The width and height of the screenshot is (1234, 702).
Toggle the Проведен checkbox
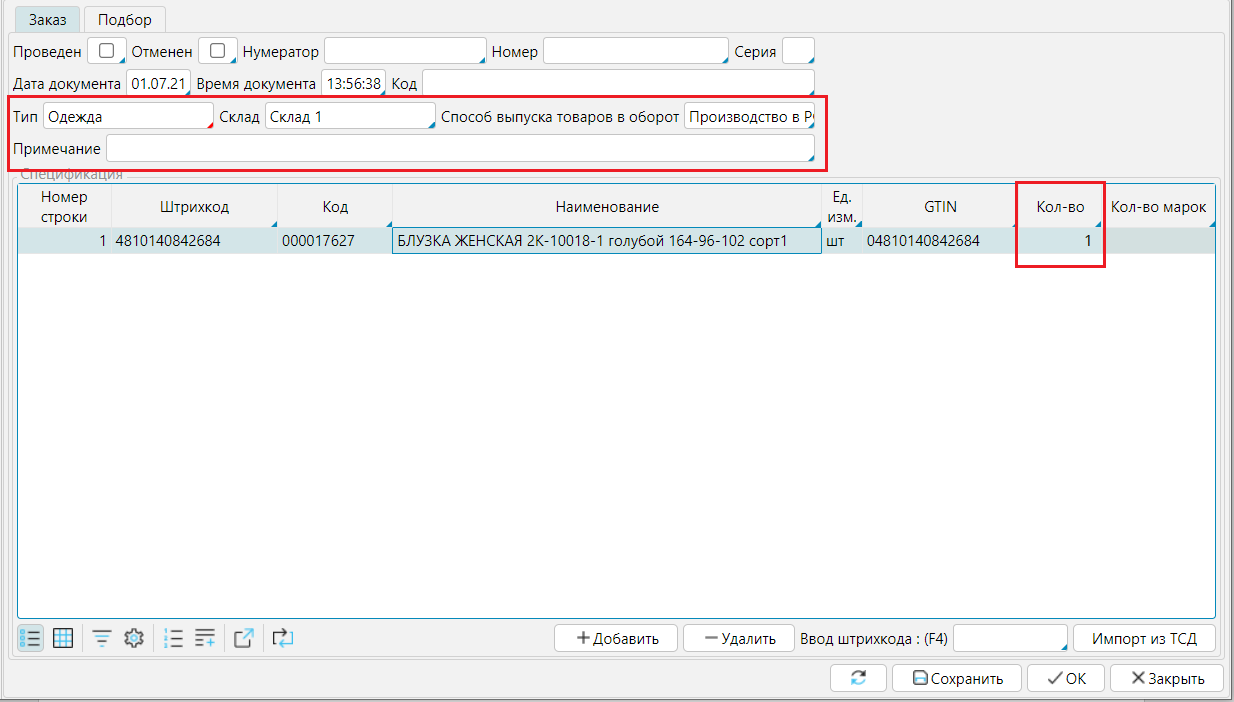point(106,51)
